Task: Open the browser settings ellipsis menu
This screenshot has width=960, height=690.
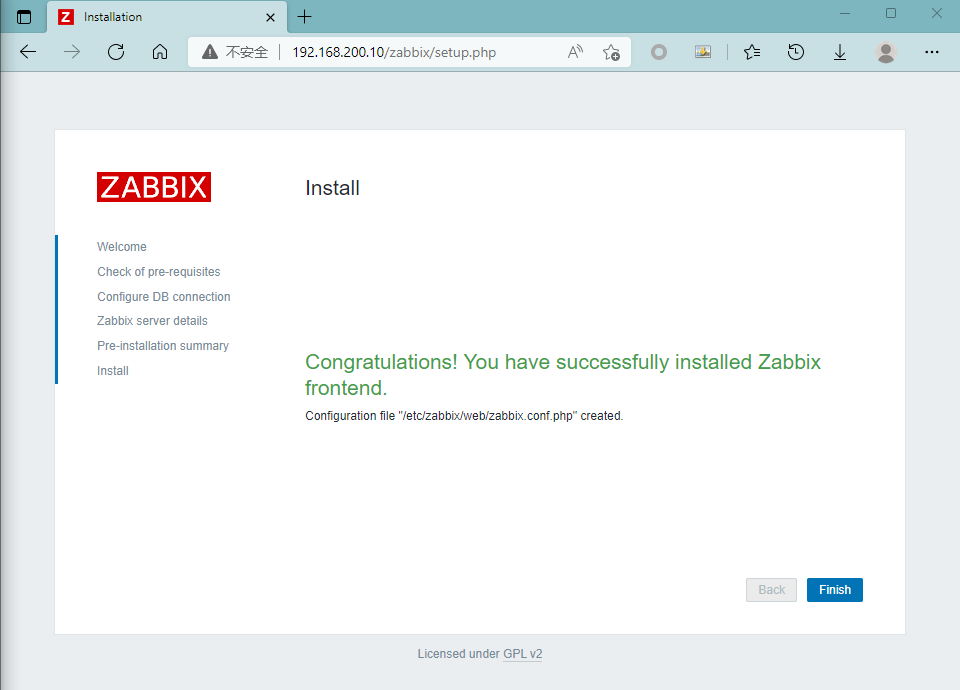Action: (x=932, y=52)
